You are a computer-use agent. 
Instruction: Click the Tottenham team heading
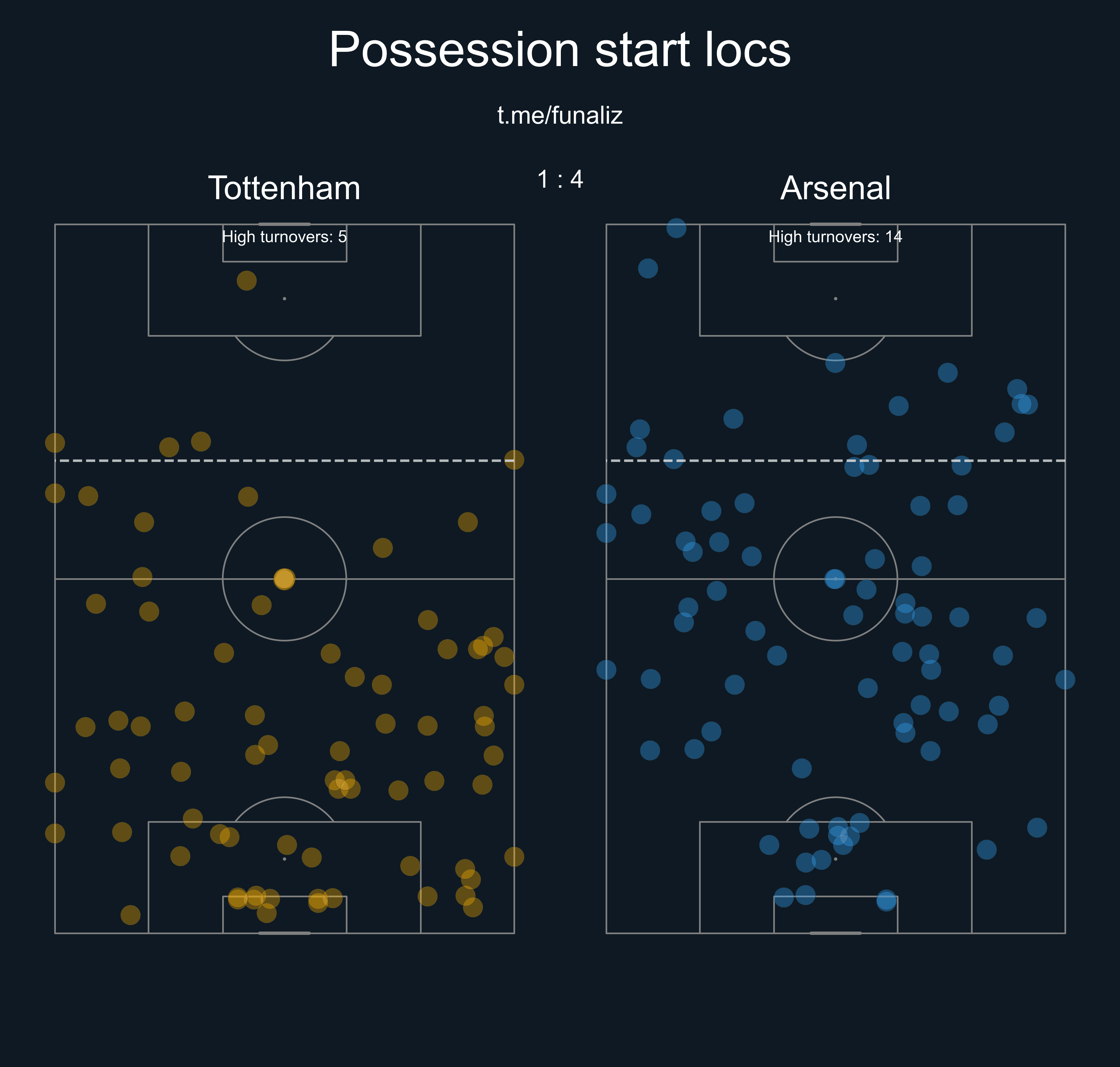[284, 188]
